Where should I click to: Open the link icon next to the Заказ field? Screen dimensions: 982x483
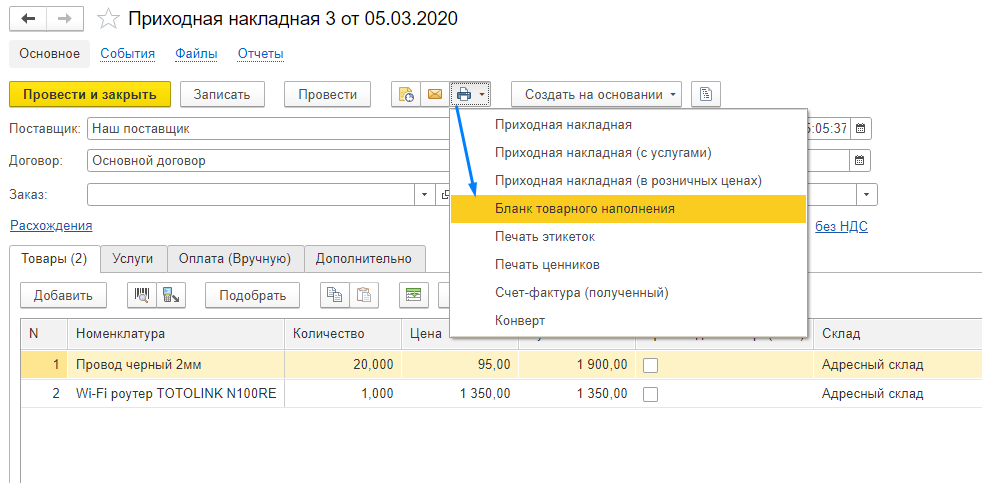click(x=443, y=194)
